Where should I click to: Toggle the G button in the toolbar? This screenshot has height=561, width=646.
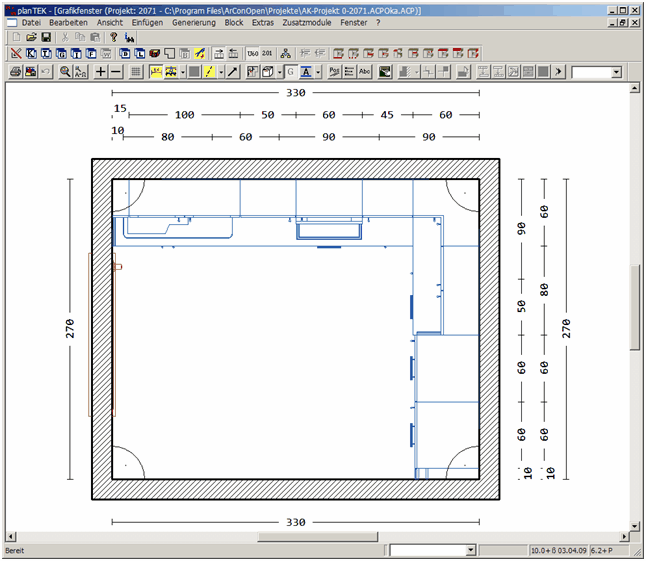pyautogui.click(x=290, y=72)
